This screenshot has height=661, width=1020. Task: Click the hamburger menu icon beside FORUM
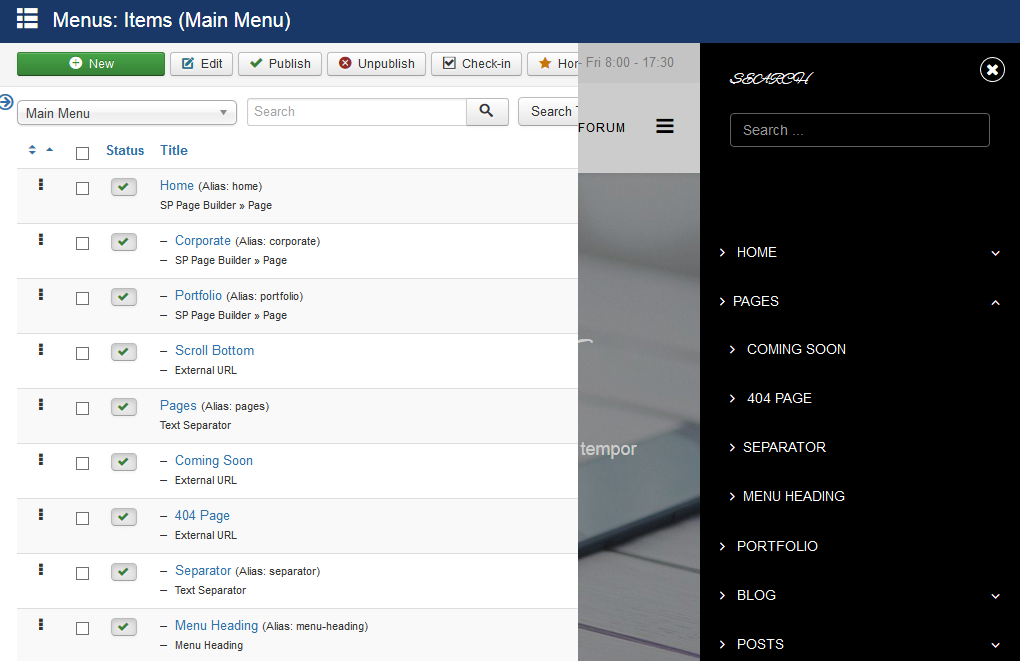tap(665, 126)
